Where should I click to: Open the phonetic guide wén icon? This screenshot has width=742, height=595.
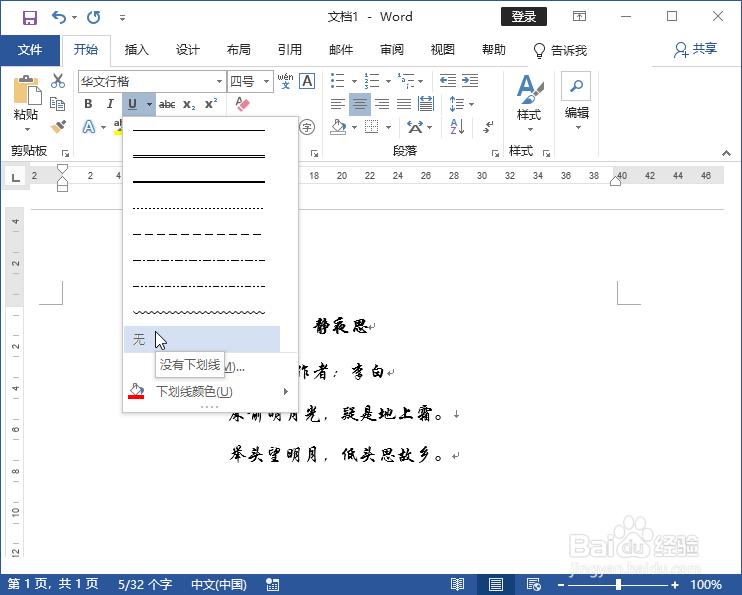285,81
